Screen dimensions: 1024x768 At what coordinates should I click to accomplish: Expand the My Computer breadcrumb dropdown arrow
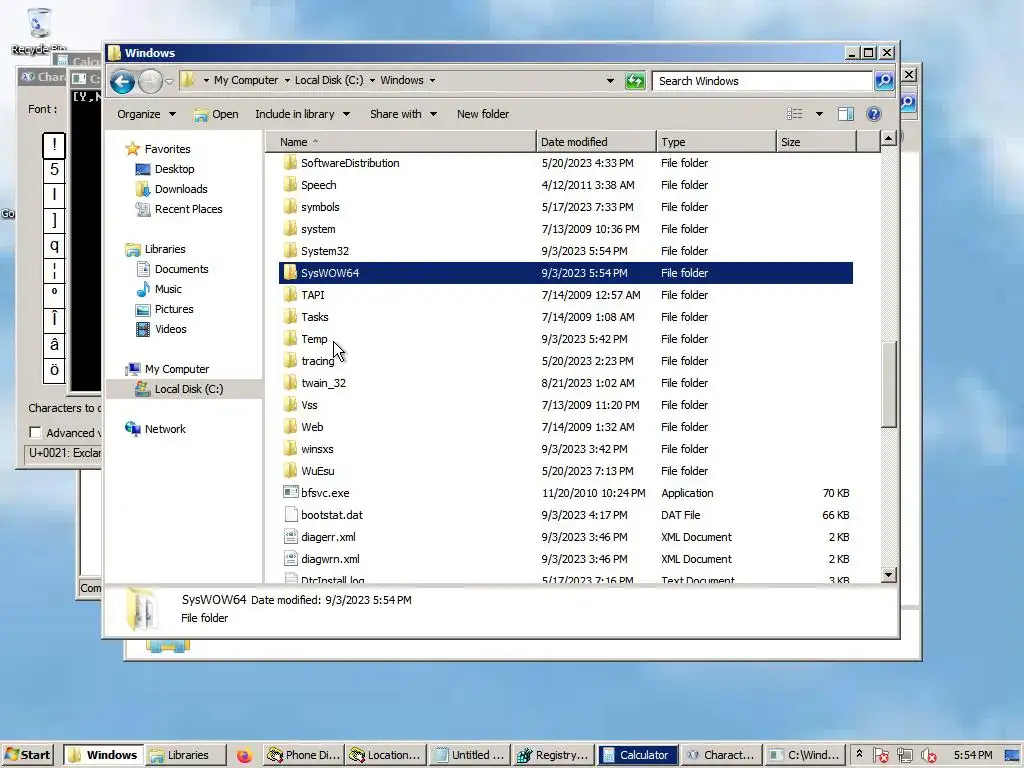point(287,80)
